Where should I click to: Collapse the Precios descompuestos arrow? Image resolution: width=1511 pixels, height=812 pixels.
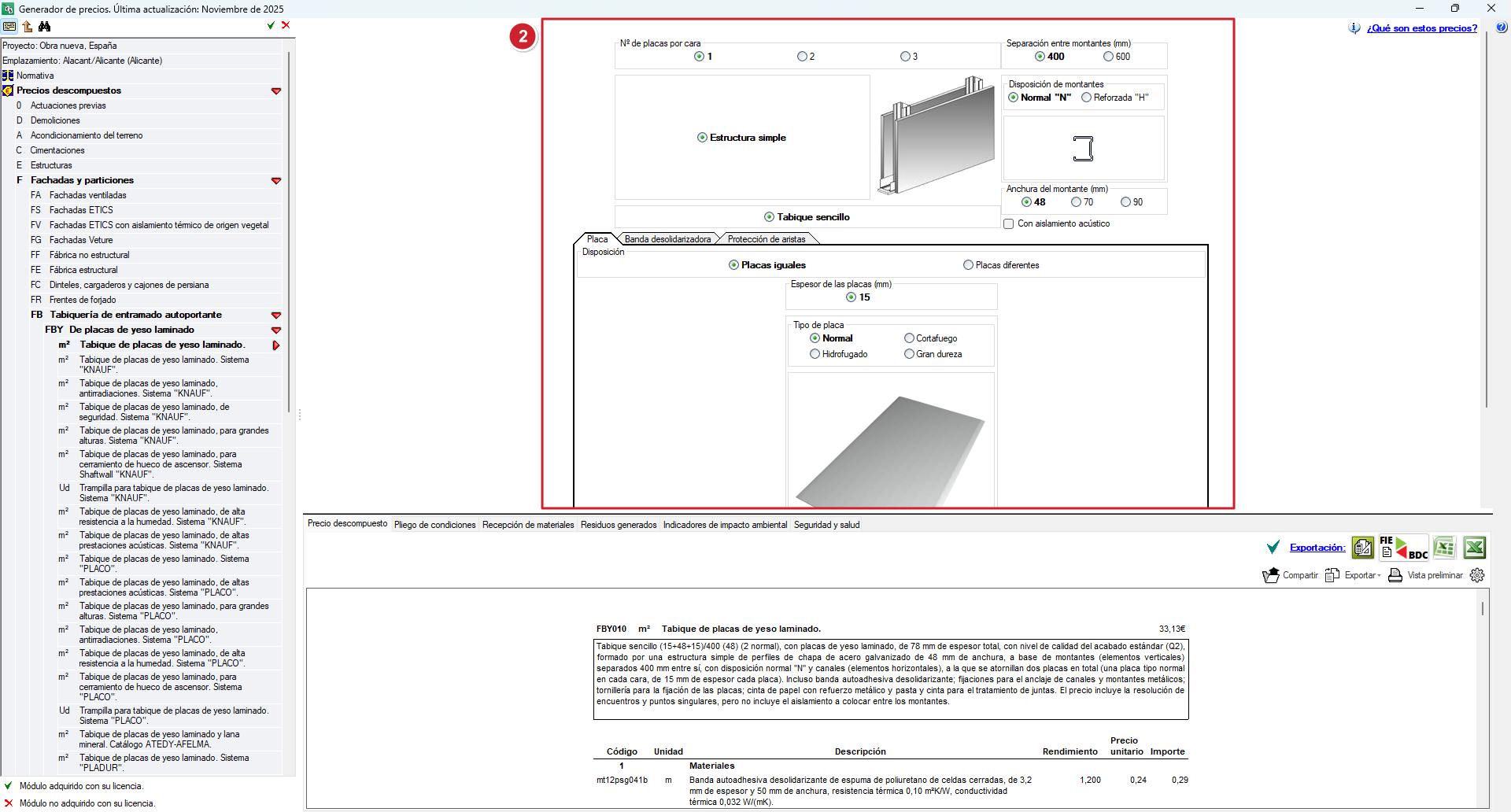click(x=276, y=91)
